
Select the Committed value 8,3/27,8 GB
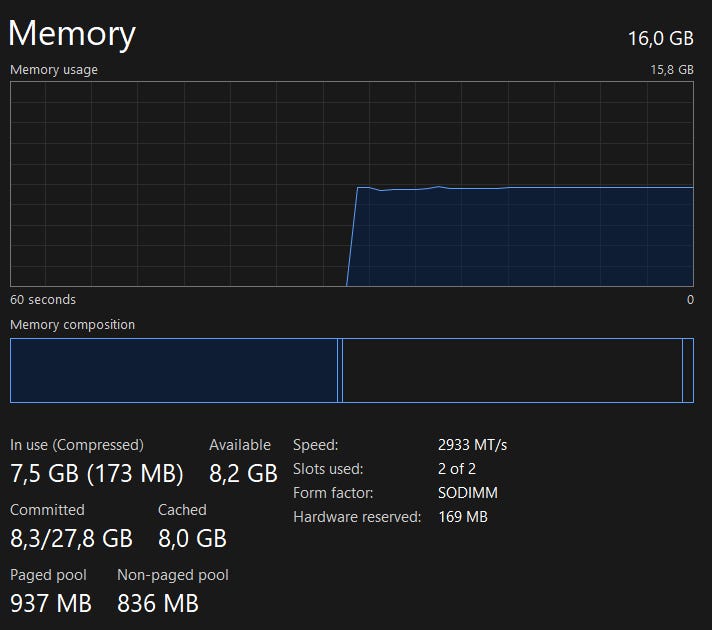pos(71,539)
